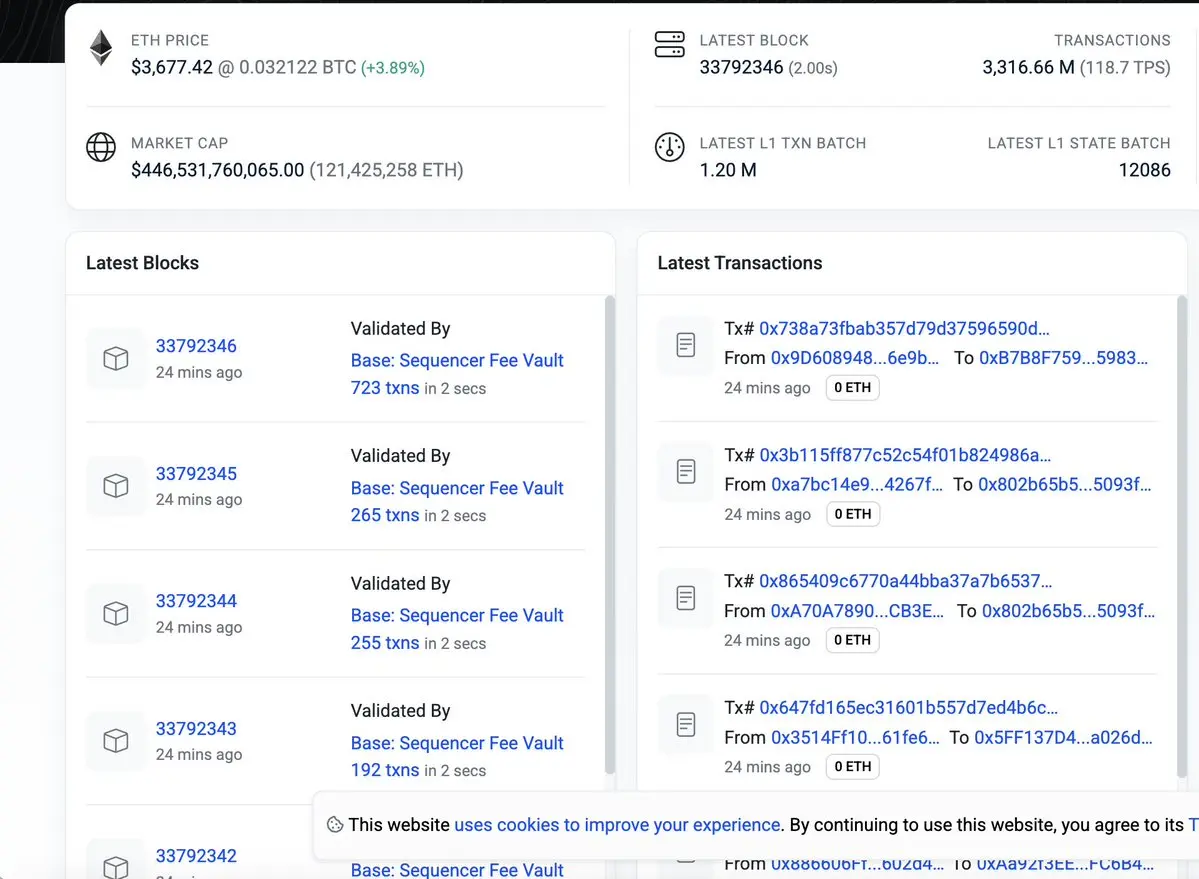The height and width of the screenshot is (879, 1199).
Task: Click the gauge icon beside Latest L1 Txn Batch
Action: pos(669,147)
